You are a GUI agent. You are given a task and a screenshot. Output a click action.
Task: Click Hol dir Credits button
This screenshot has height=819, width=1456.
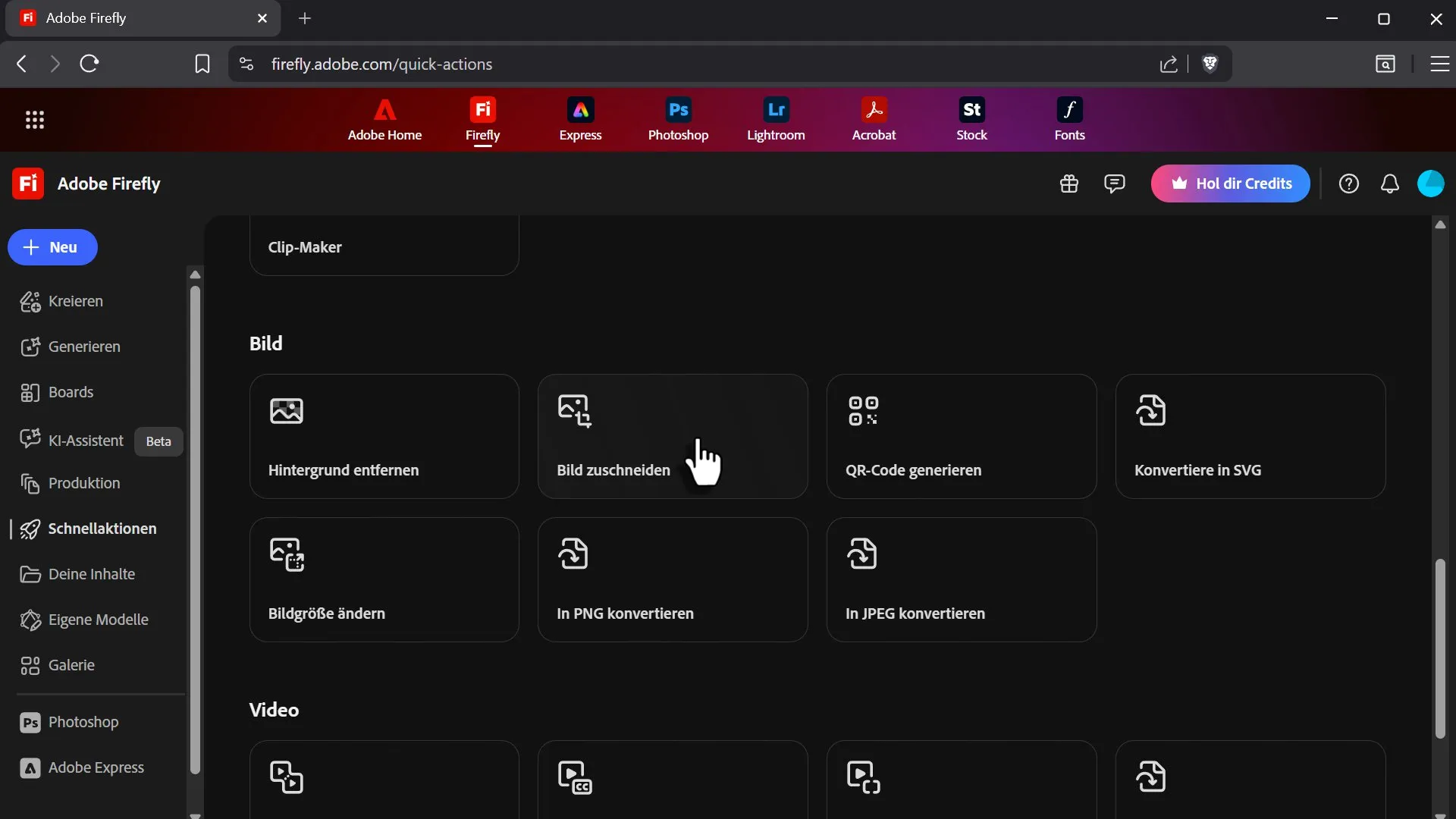[1230, 184]
